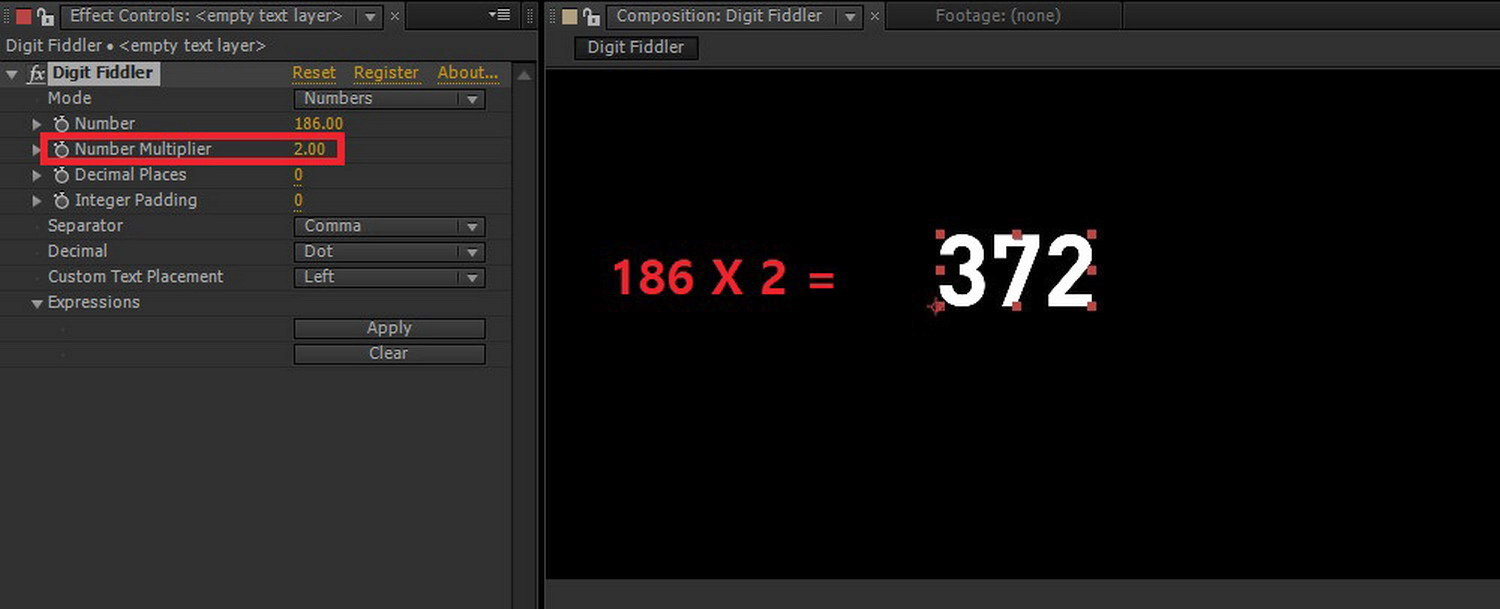This screenshot has width=1500, height=609.
Task: Switch to the Footage tab
Action: (x=1001, y=15)
